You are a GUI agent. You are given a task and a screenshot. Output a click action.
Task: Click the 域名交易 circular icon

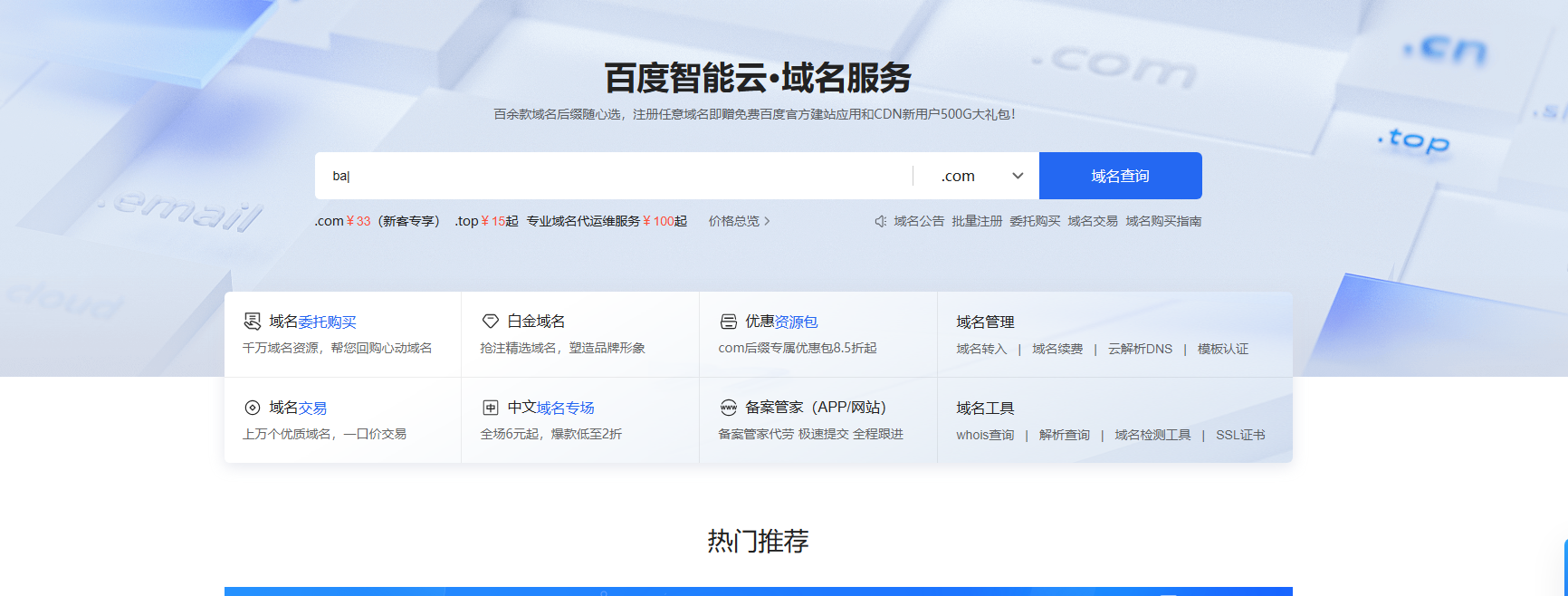[x=253, y=408]
